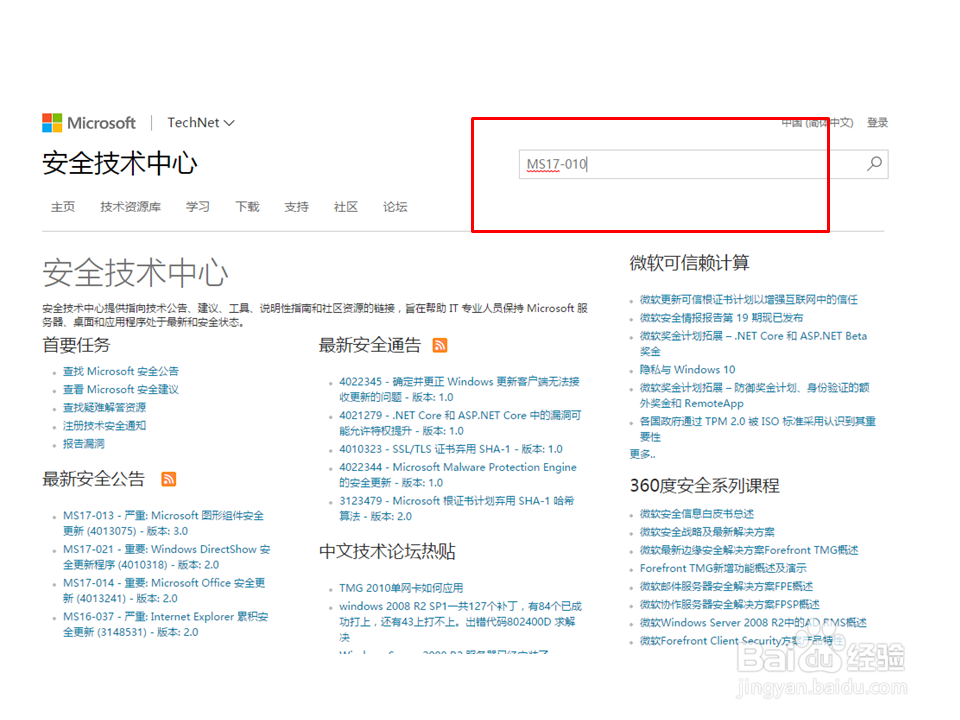Open Windows Server 2008 R2 AD RMS概述 link

click(753, 623)
